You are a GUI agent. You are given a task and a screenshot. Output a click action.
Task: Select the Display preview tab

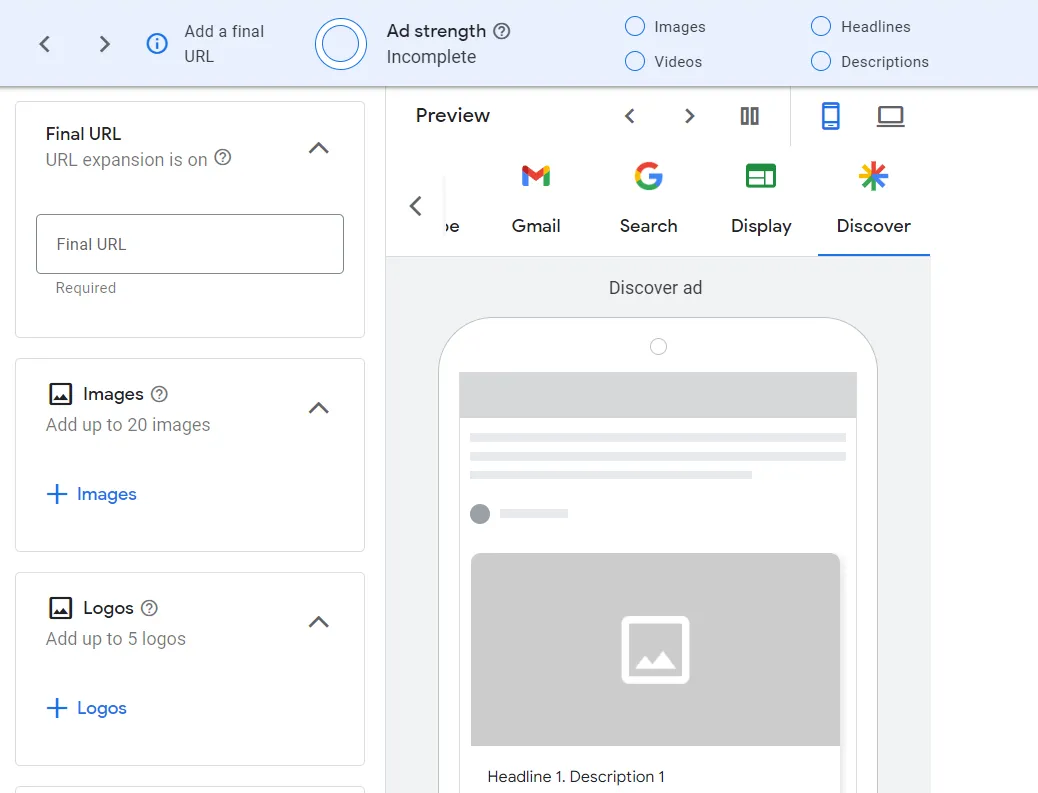pyautogui.click(x=761, y=199)
